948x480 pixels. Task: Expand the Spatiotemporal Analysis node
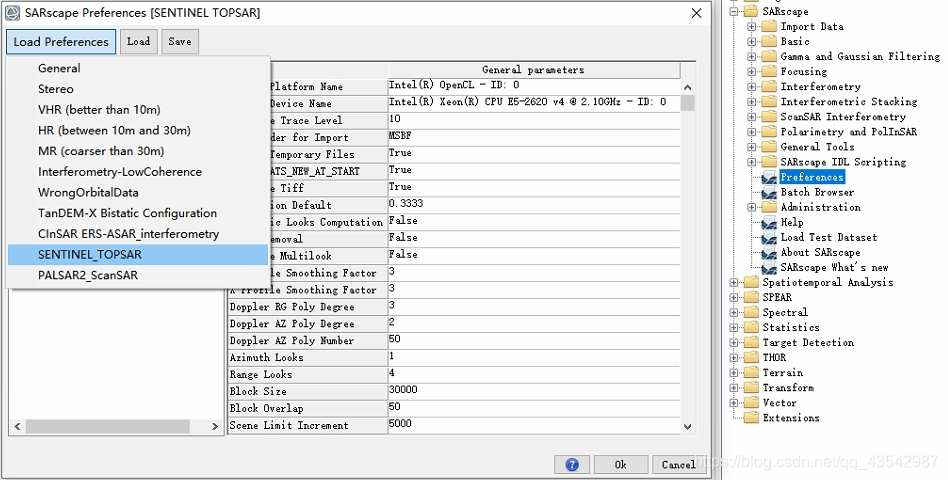(734, 283)
